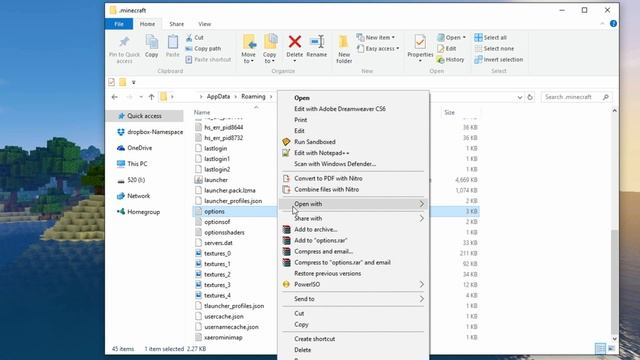Click Invert selection in the ribbon
This screenshot has height=360, width=640.
498,60
